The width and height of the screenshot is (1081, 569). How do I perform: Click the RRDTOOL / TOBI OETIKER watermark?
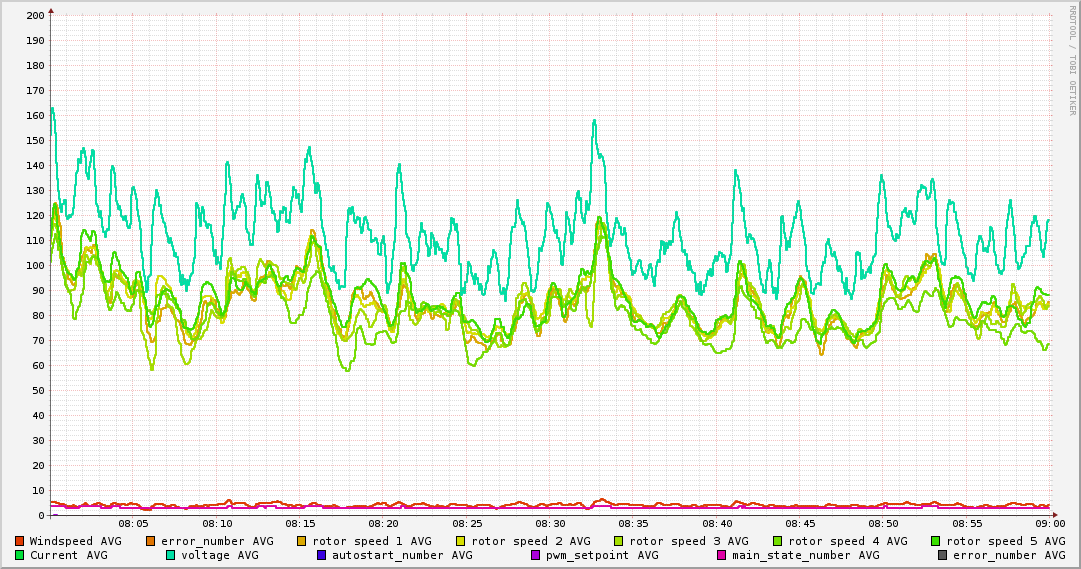click(x=1071, y=60)
